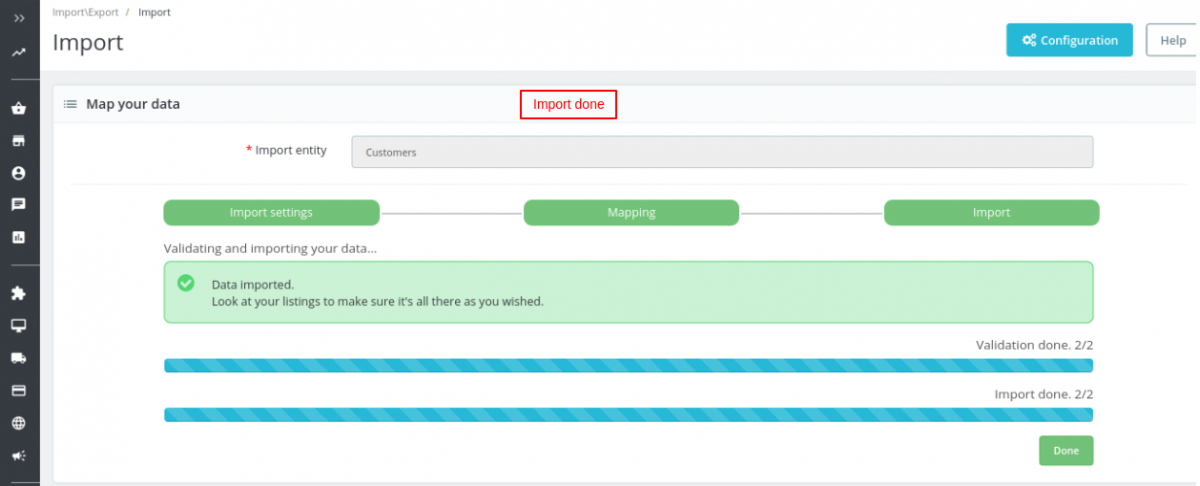Click the Import breadcrumb item
This screenshot has width=1200, height=486.
coord(154,12)
